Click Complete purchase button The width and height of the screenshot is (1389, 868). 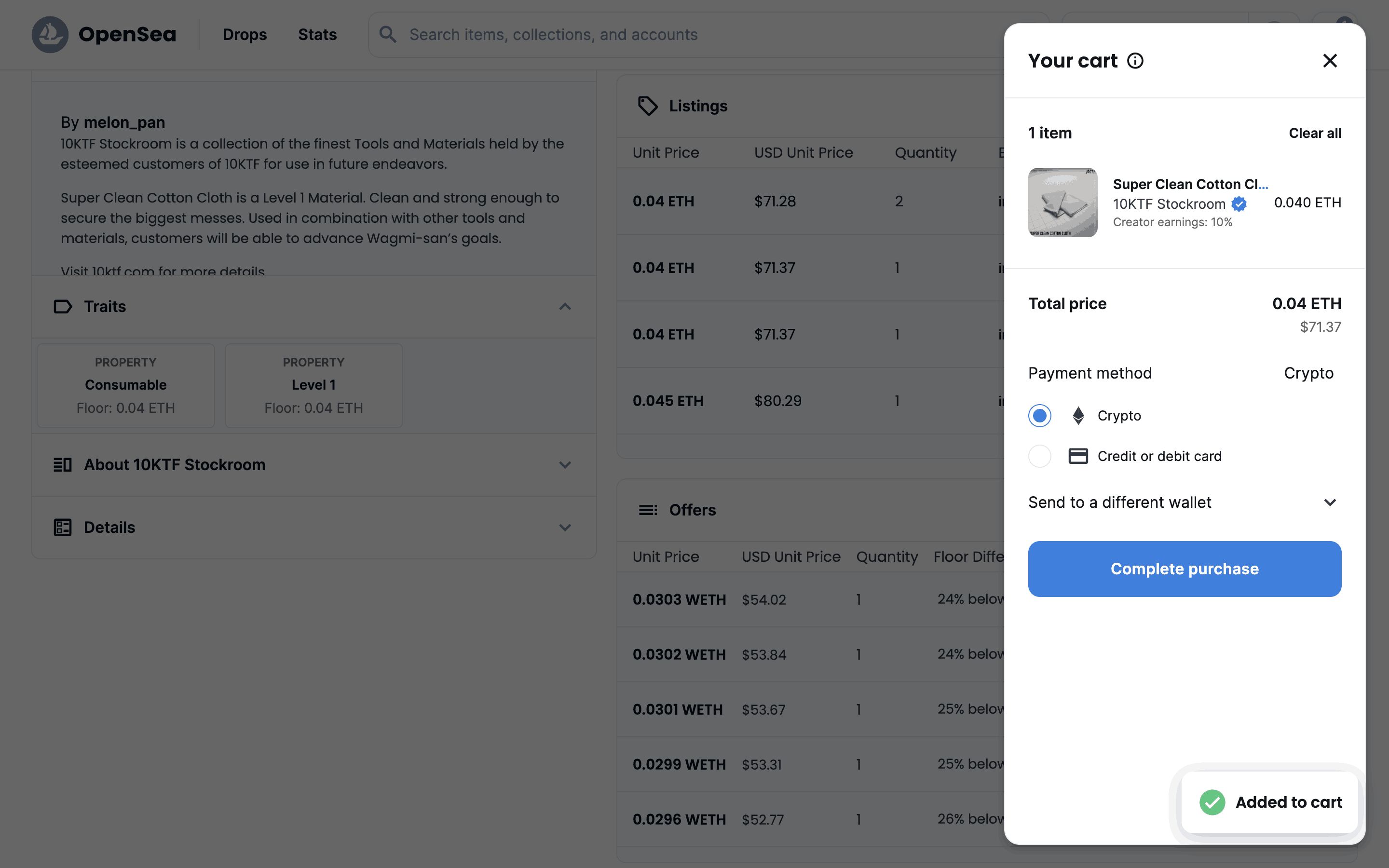point(1184,569)
